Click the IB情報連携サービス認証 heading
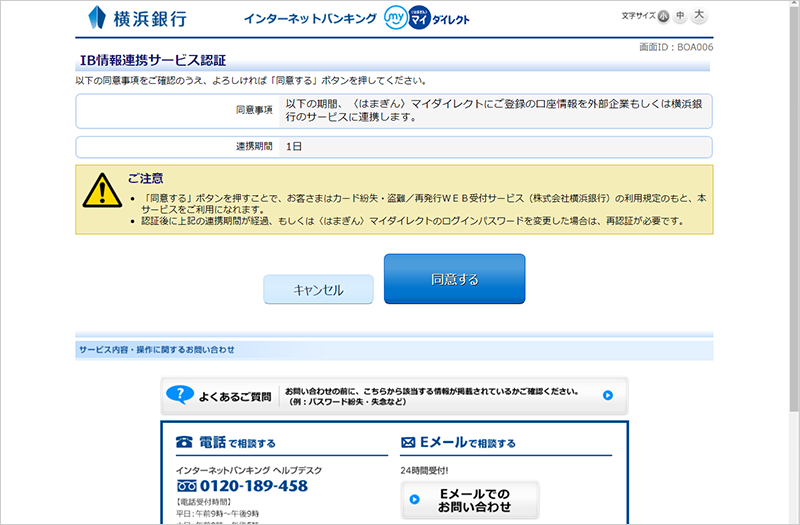This screenshot has height=525, width=800. tap(153, 60)
